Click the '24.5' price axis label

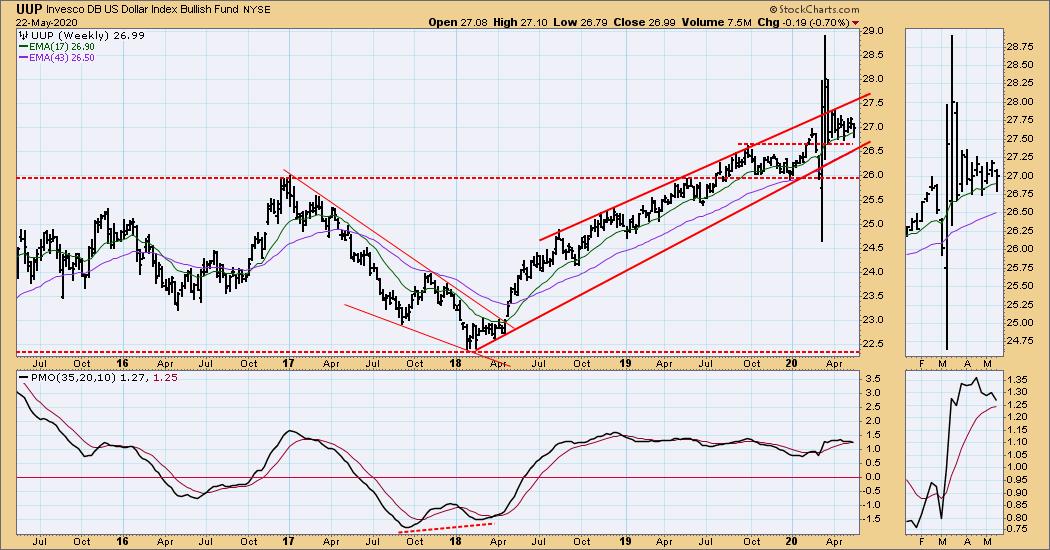pos(875,248)
